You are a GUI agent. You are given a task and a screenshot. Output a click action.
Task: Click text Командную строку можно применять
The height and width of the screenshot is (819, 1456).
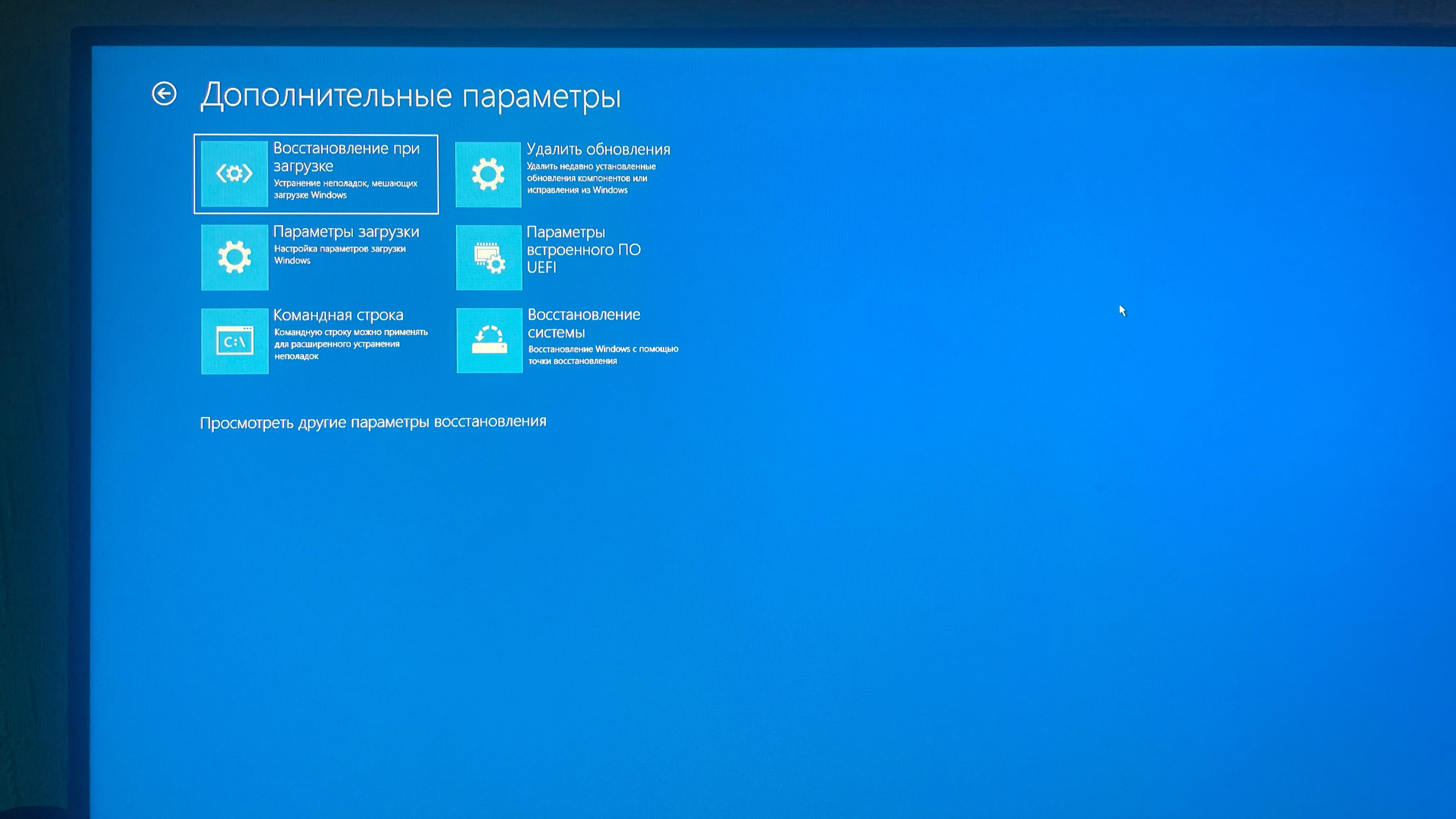point(351,332)
